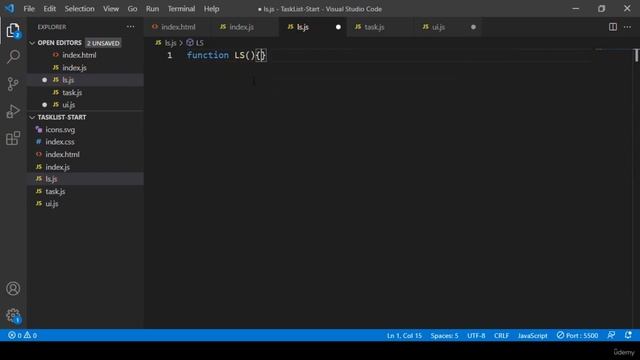Open index.js in the TASKLIST-START folder
Viewport: 640px width, 360px height.
pyautogui.click(x=85, y=167)
